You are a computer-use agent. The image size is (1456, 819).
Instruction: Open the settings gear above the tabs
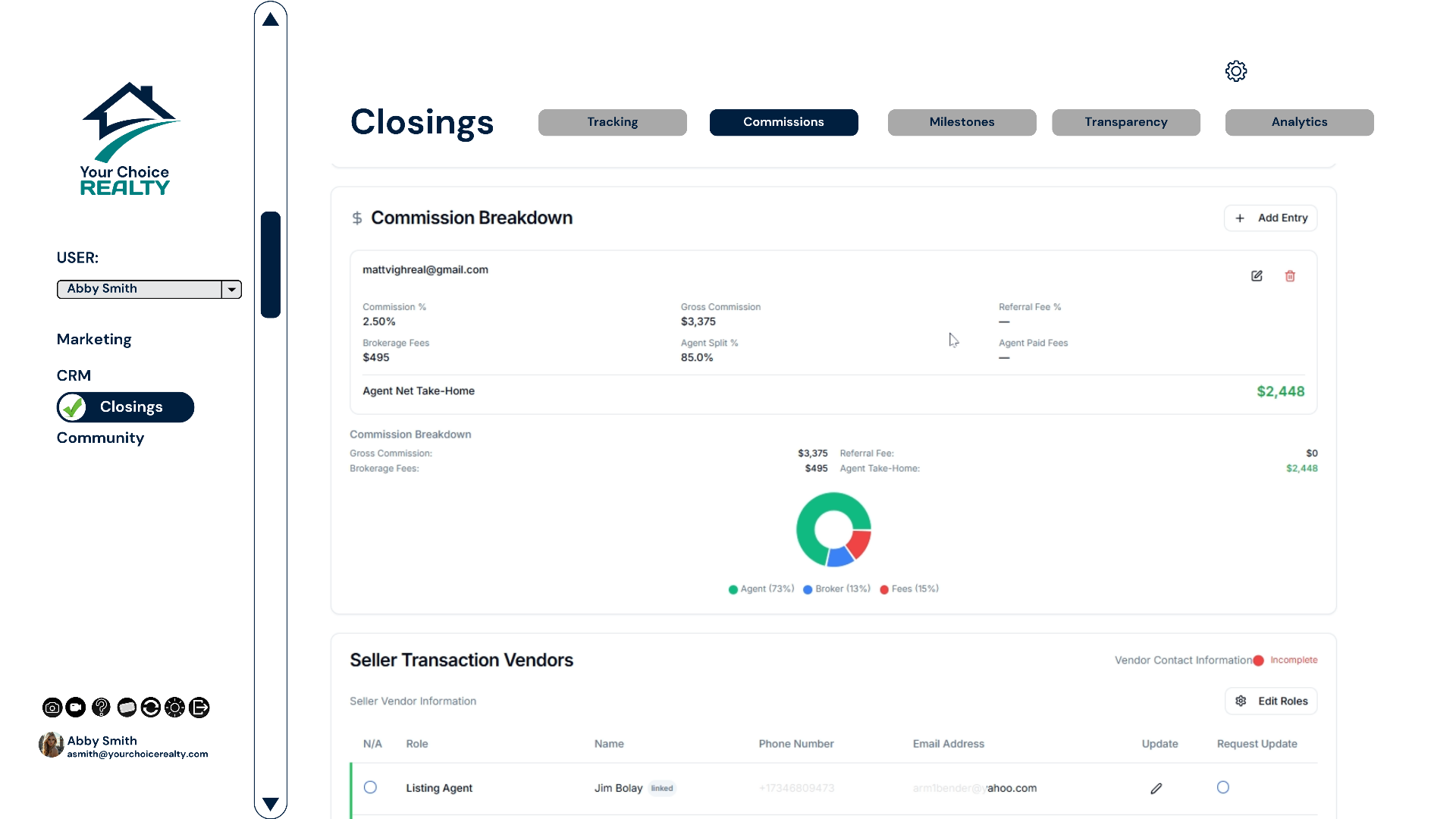pyautogui.click(x=1236, y=71)
